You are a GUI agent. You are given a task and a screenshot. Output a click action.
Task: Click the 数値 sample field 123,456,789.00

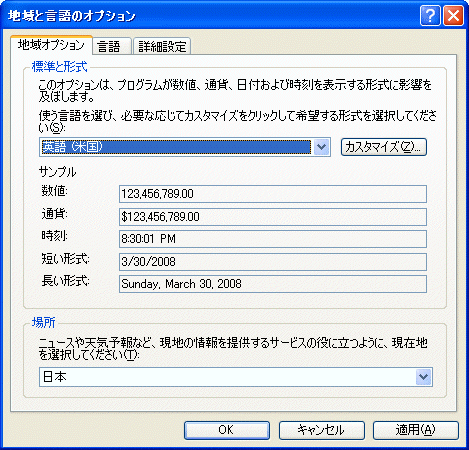click(273, 194)
